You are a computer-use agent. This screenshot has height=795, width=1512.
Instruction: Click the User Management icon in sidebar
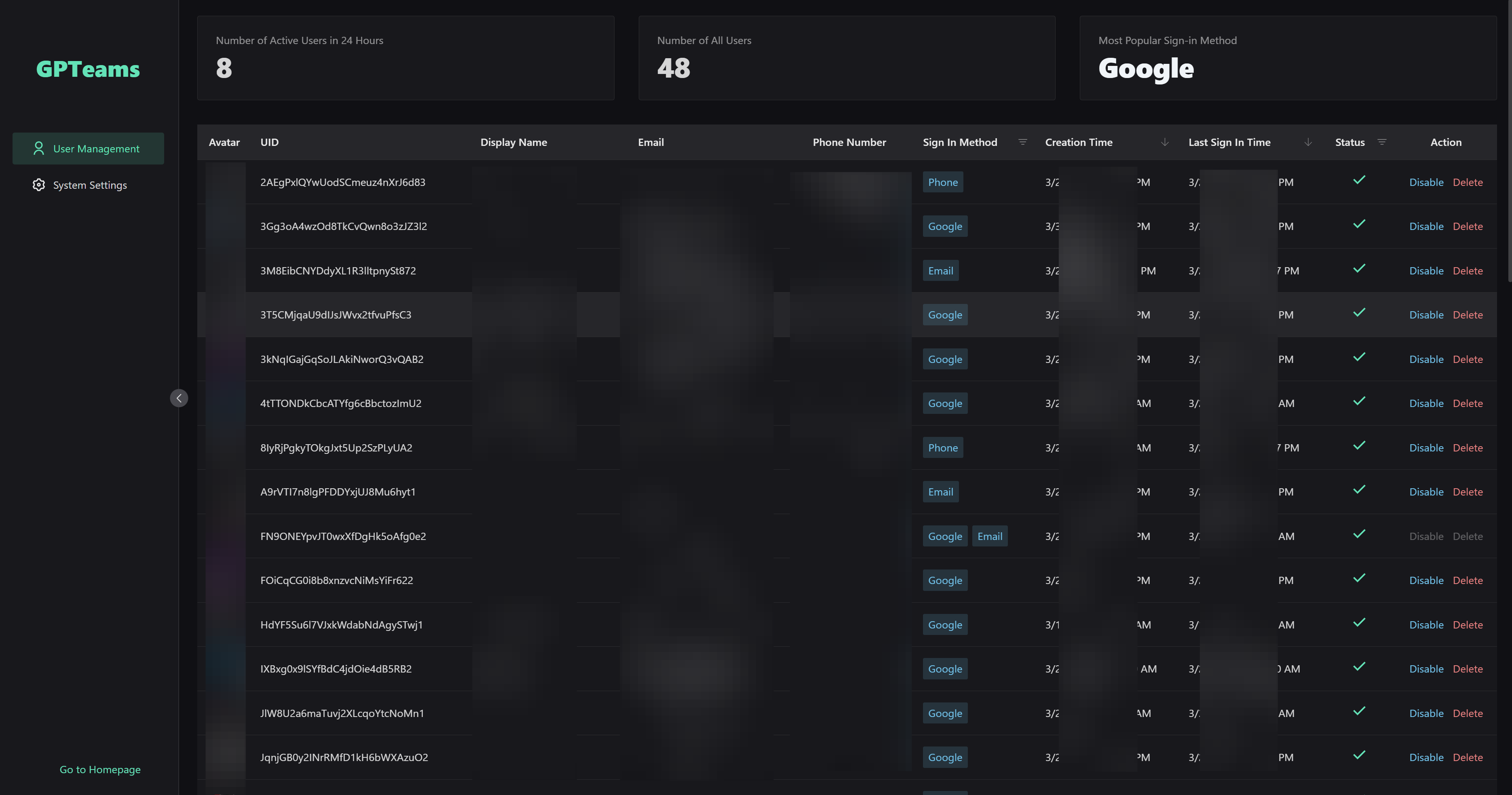click(x=38, y=148)
